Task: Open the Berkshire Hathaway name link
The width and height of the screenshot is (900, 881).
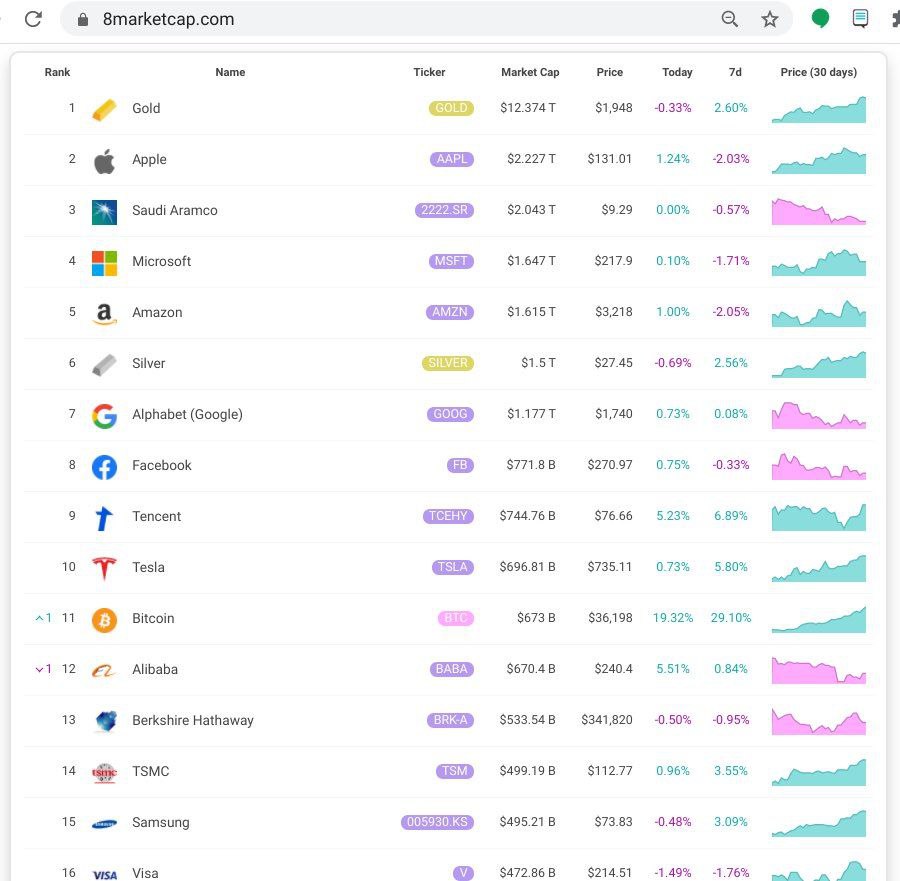Action: [193, 720]
